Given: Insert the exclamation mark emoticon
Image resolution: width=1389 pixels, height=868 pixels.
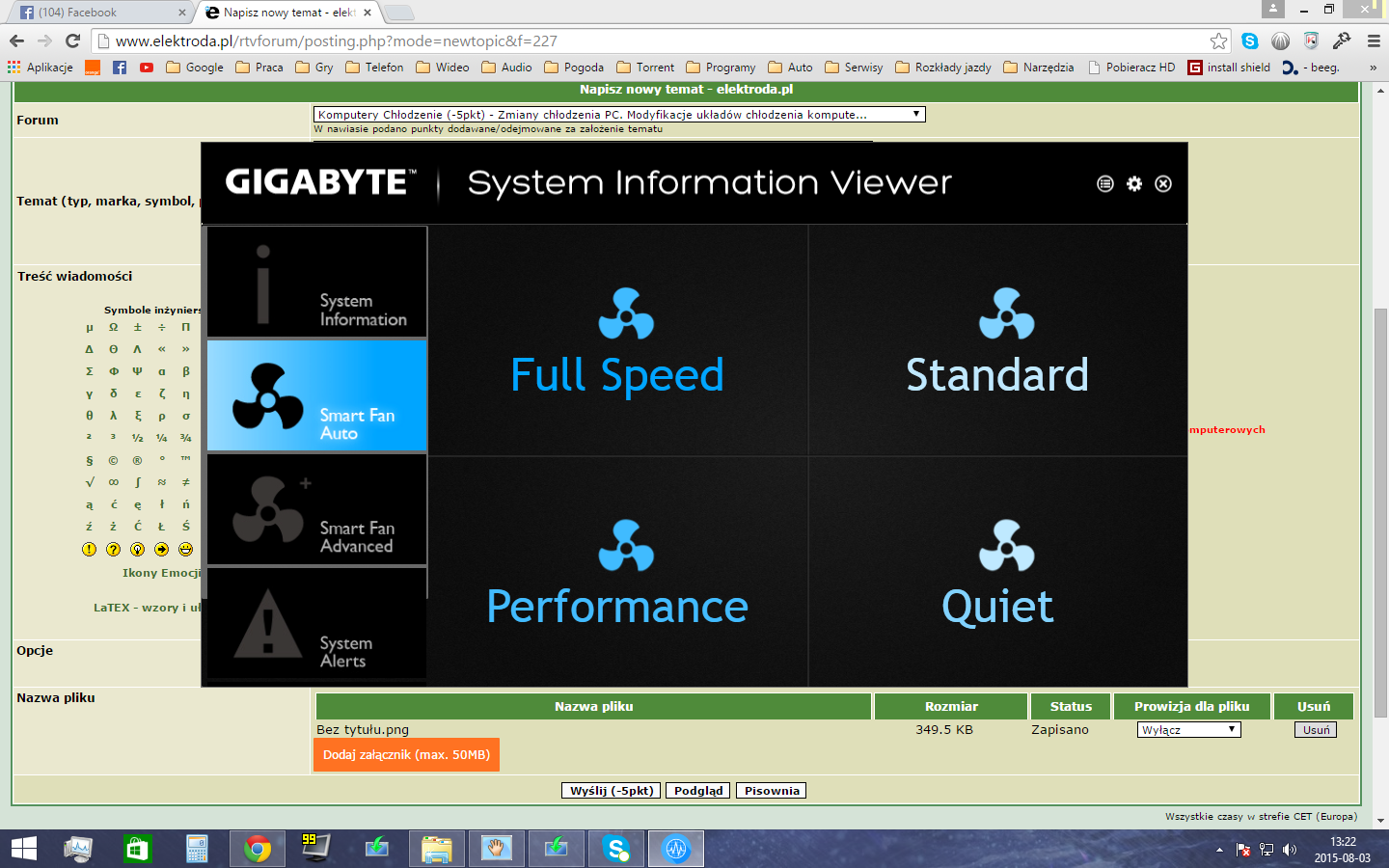Looking at the screenshot, I should pyautogui.click(x=89, y=549).
